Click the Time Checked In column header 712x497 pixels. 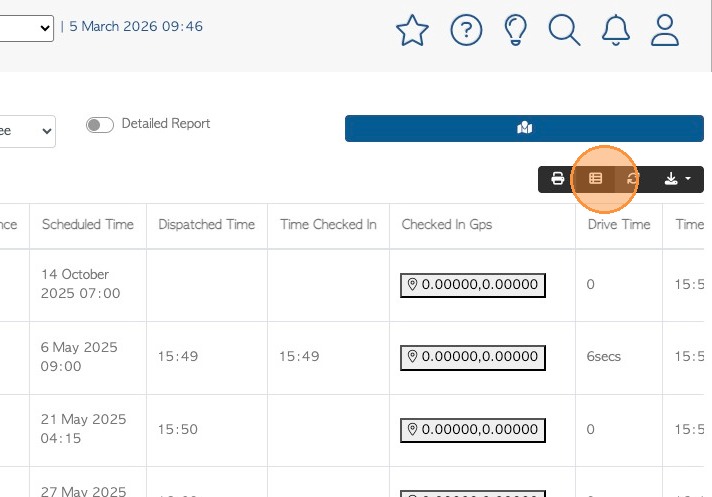point(328,225)
